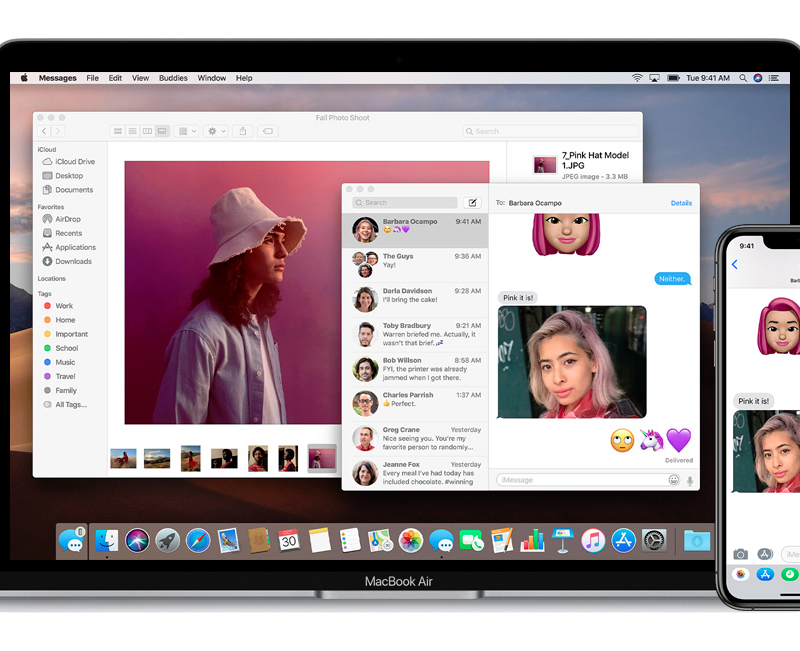Switch Finder to gallery view
Viewport: 800px width, 651px height.
point(162,131)
